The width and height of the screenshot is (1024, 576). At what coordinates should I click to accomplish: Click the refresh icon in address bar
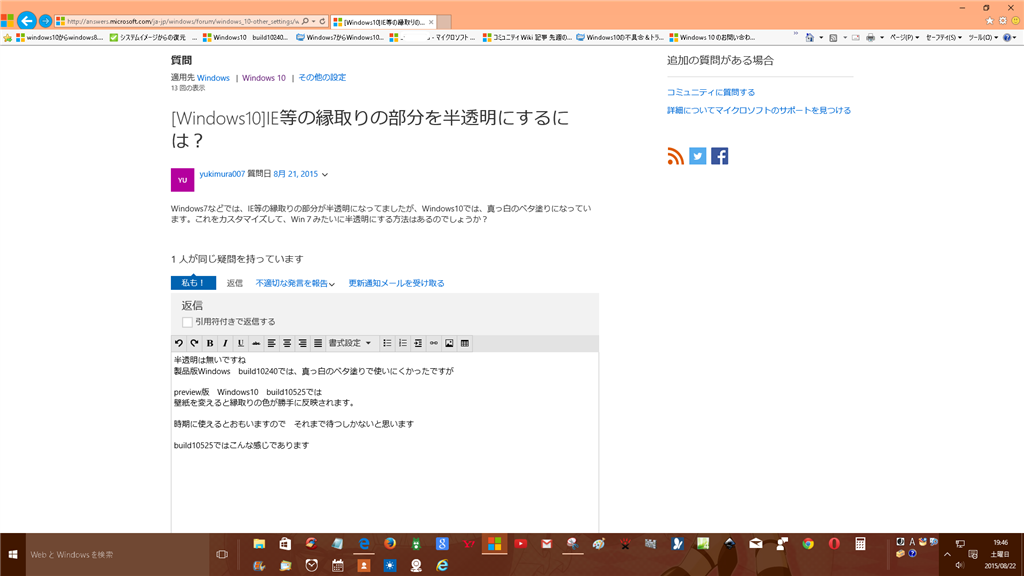click(x=322, y=22)
